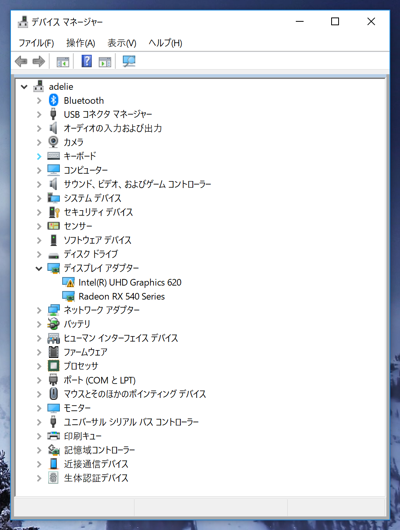Click the 生体認証デバイス fingerprint icon
The width and height of the screenshot is (400, 530).
pyautogui.click(x=53, y=478)
